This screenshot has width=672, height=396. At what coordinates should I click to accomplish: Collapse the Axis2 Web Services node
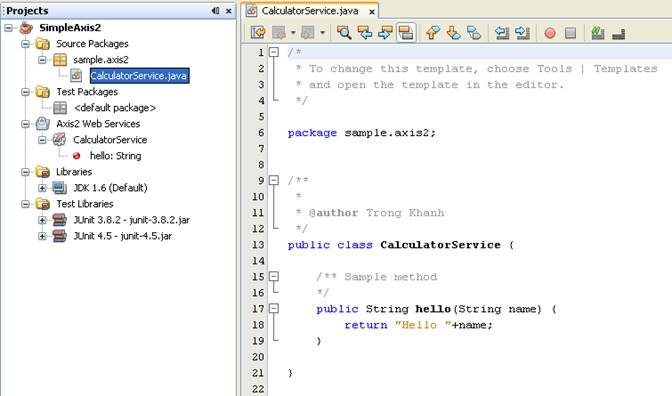(25, 124)
